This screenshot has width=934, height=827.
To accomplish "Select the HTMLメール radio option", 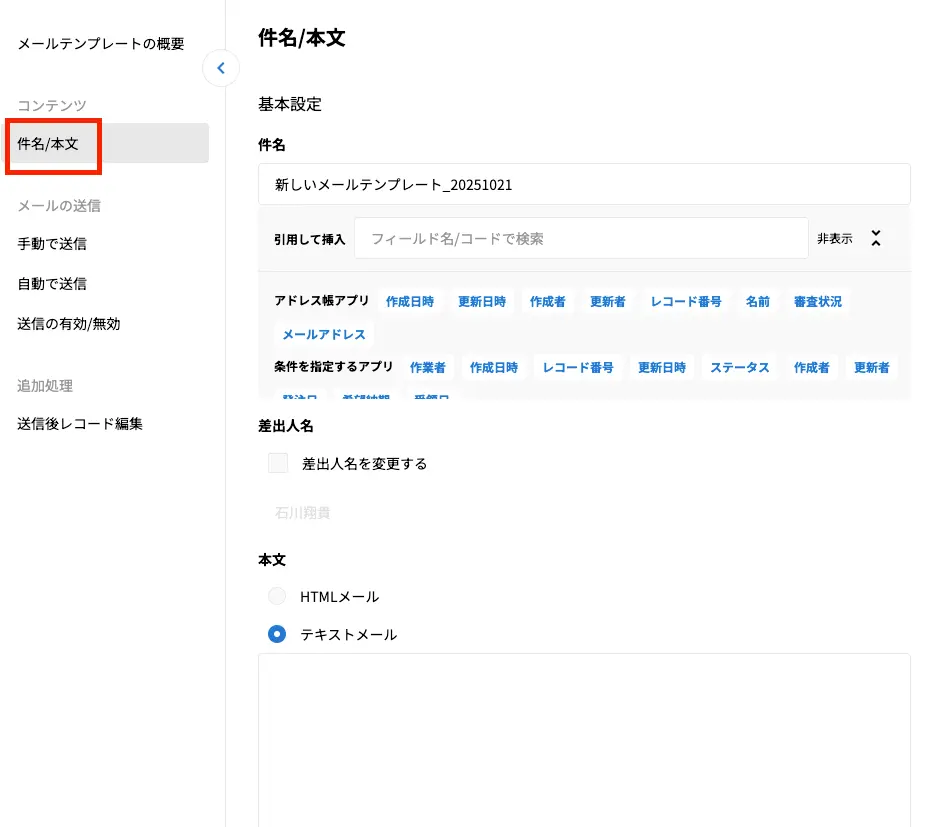I will pos(277,597).
